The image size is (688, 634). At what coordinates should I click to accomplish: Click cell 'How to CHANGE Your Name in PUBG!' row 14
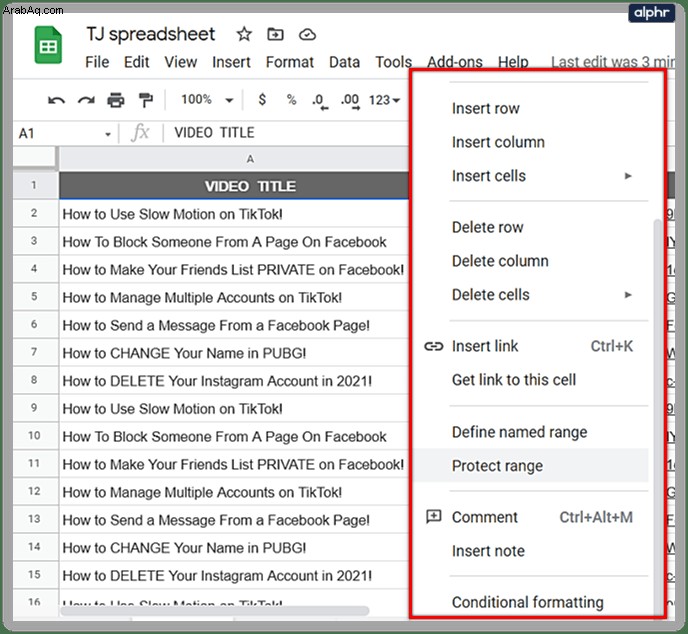click(x=234, y=548)
